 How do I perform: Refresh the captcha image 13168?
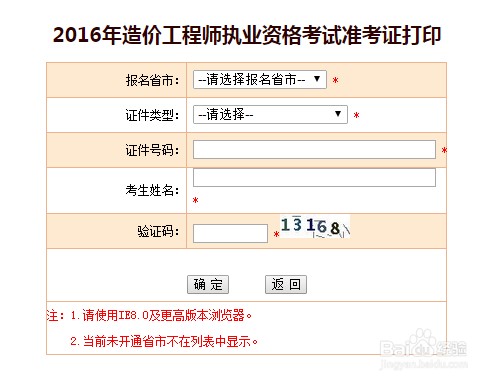tap(315, 227)
